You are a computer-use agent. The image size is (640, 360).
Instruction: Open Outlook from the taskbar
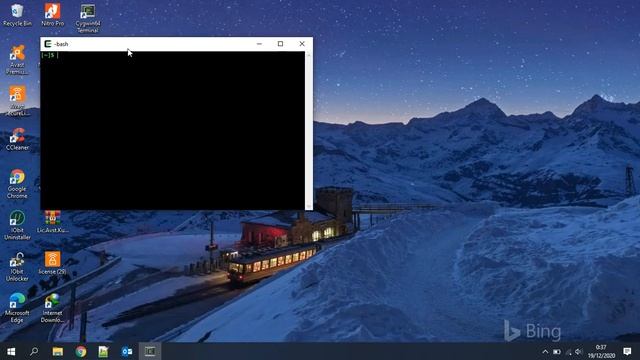tap(127, 351)
